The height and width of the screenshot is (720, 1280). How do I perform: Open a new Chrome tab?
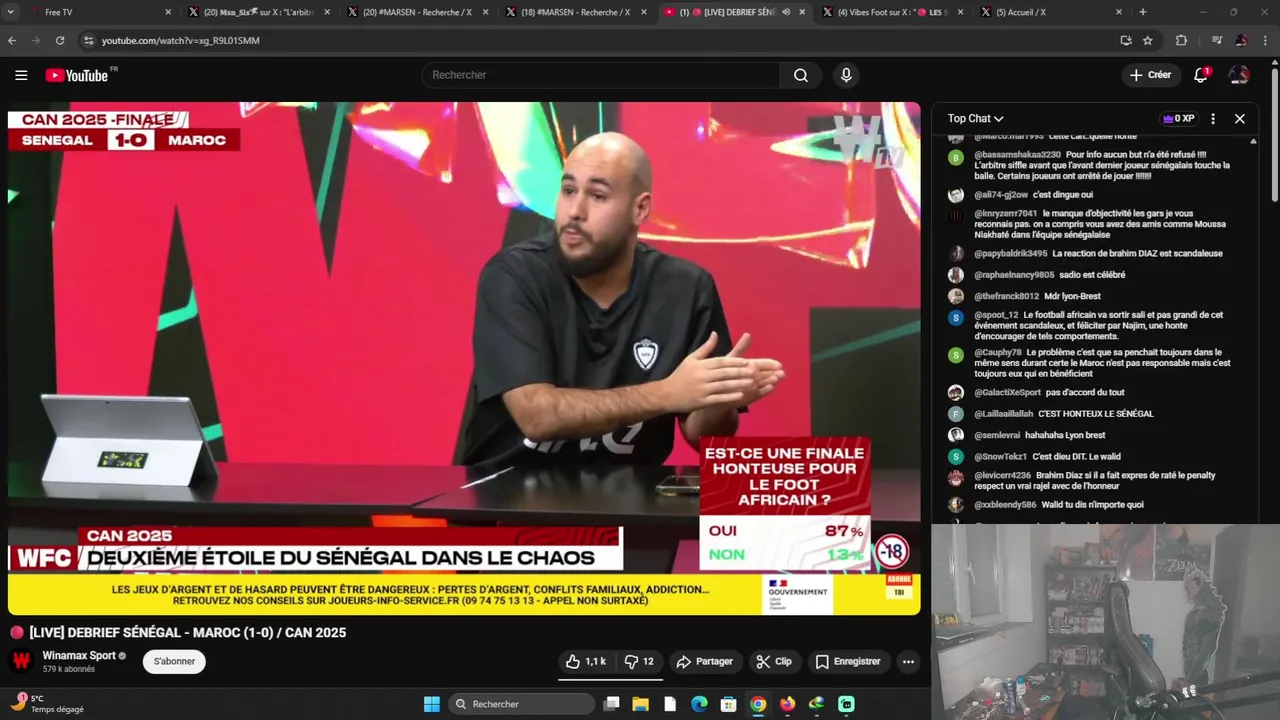click(1143, 12)
